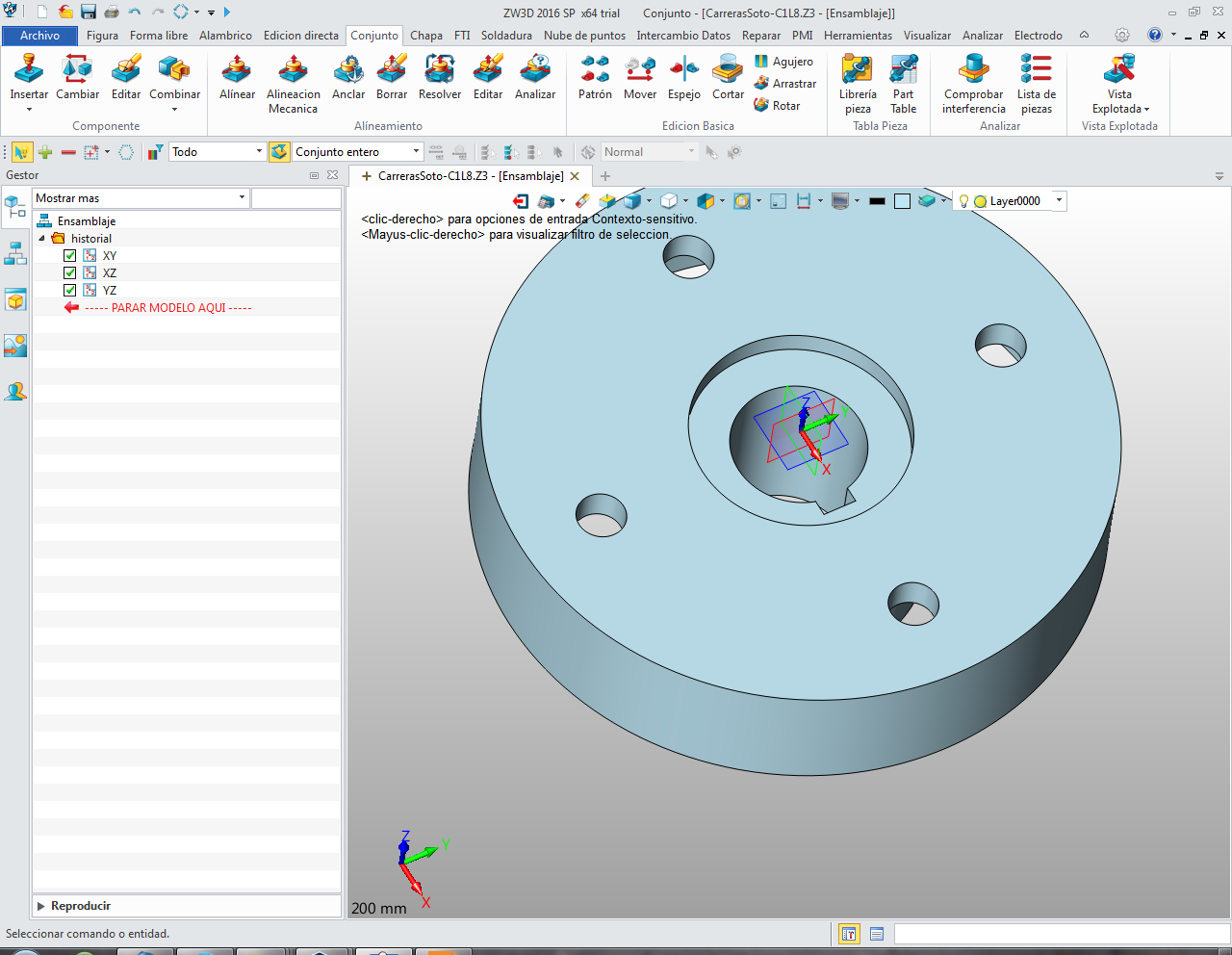Open the Vista Explotada dropdown arrow
1232x955 pixels.
coord(1147,110)
